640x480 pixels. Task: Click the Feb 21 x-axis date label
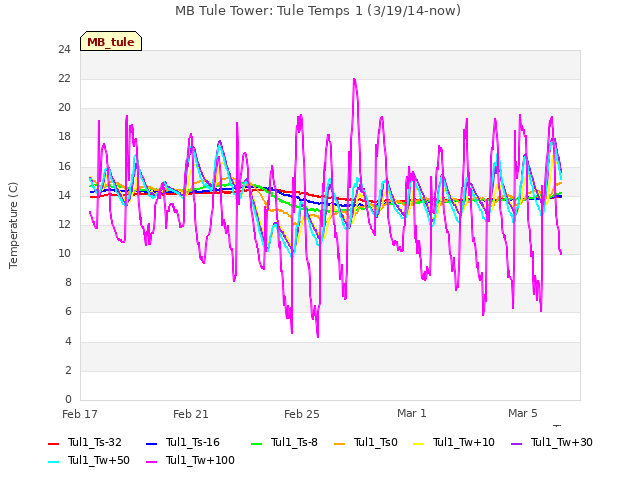(191, 414)
